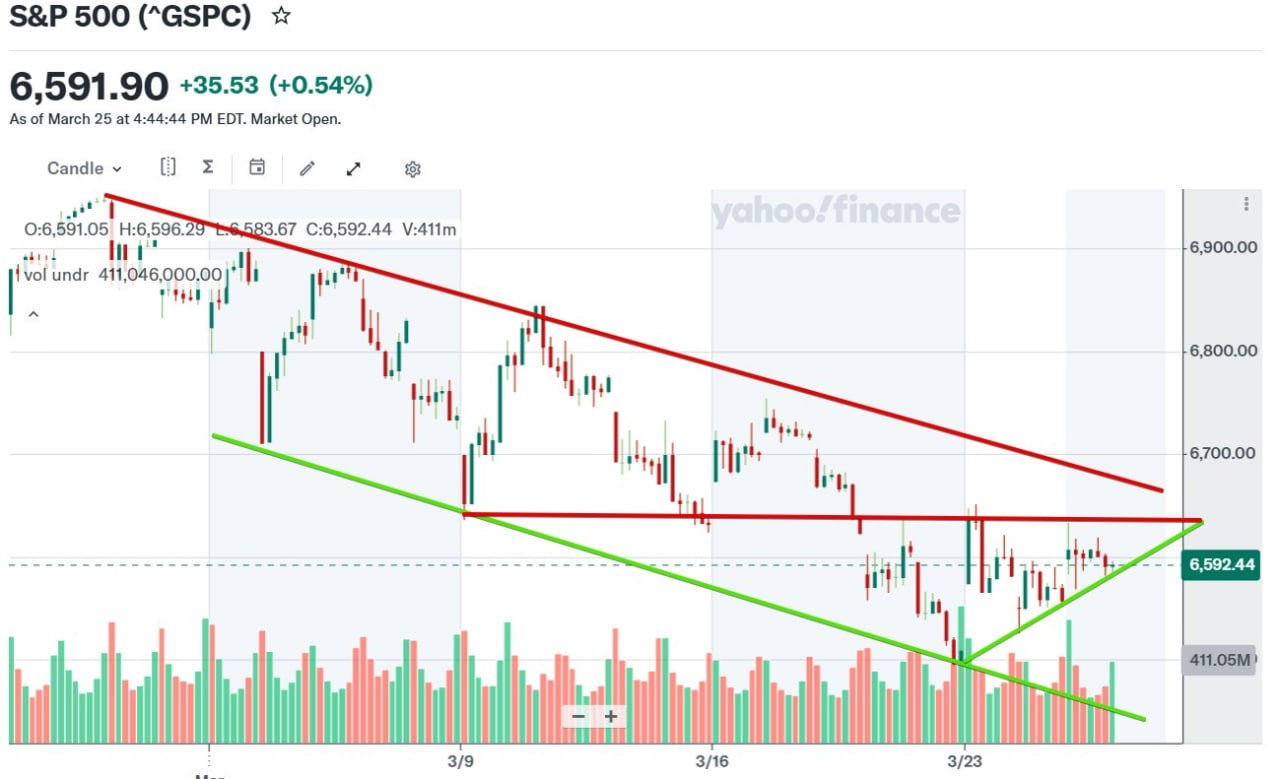This screenshot has width=1280, height=779.
Task: Open the three-dot chart options menu
Action: point(1246,204)
